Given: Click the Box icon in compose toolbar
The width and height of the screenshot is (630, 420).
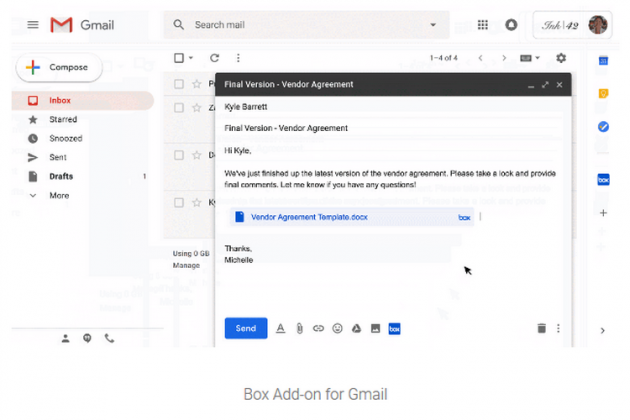Looking at the screenshot, I should pyautogui.click(x=394, y=328).
